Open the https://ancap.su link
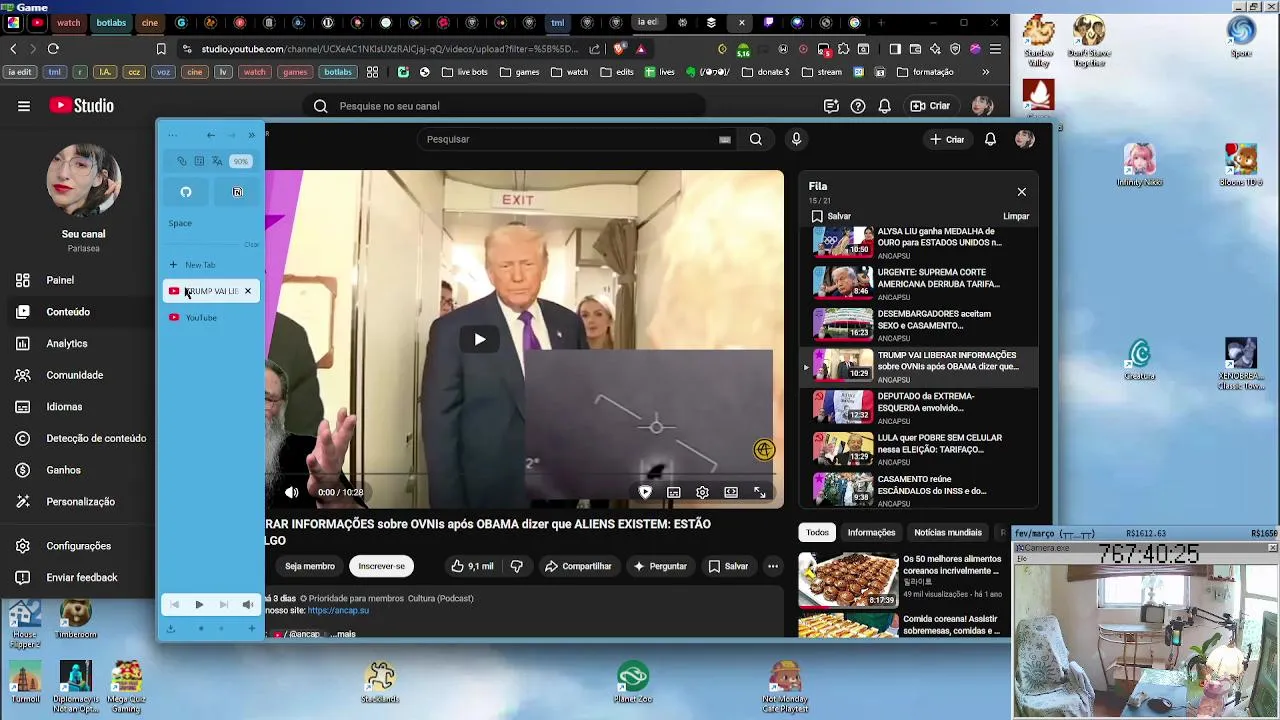Screen dimensions: 1280x720 pos(338,611)
